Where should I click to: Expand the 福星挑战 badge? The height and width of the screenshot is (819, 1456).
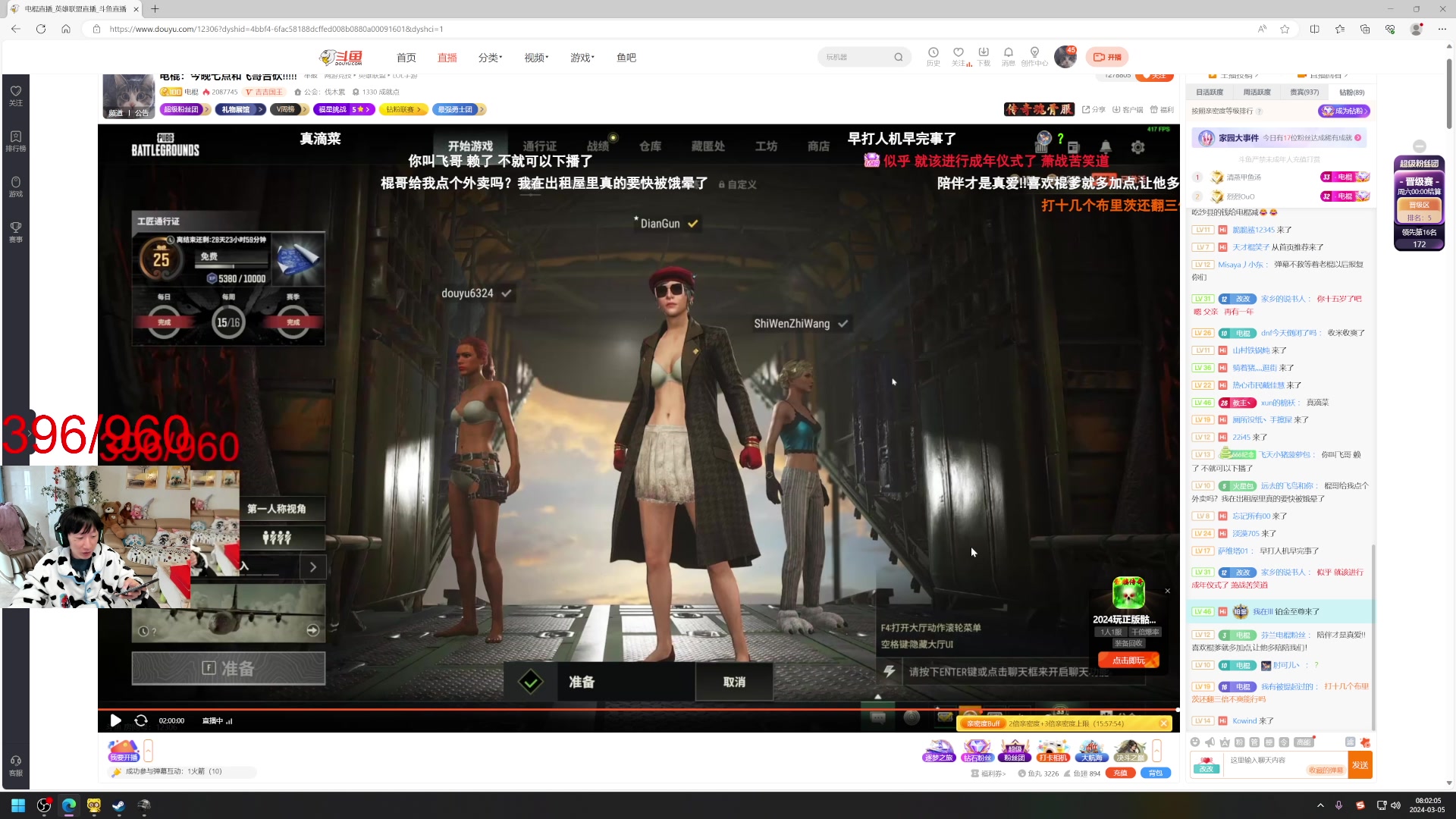344,110
